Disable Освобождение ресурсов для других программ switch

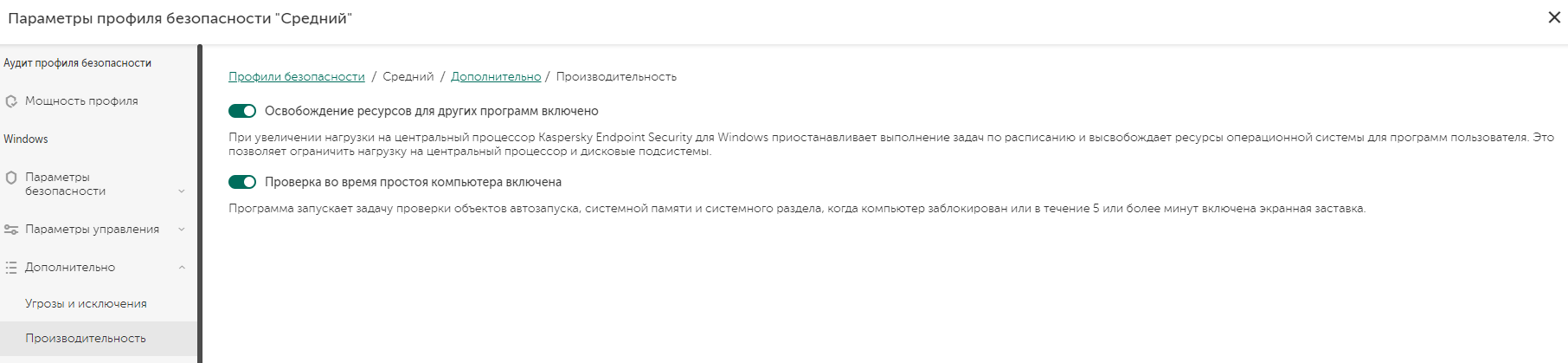click(242, 111)
